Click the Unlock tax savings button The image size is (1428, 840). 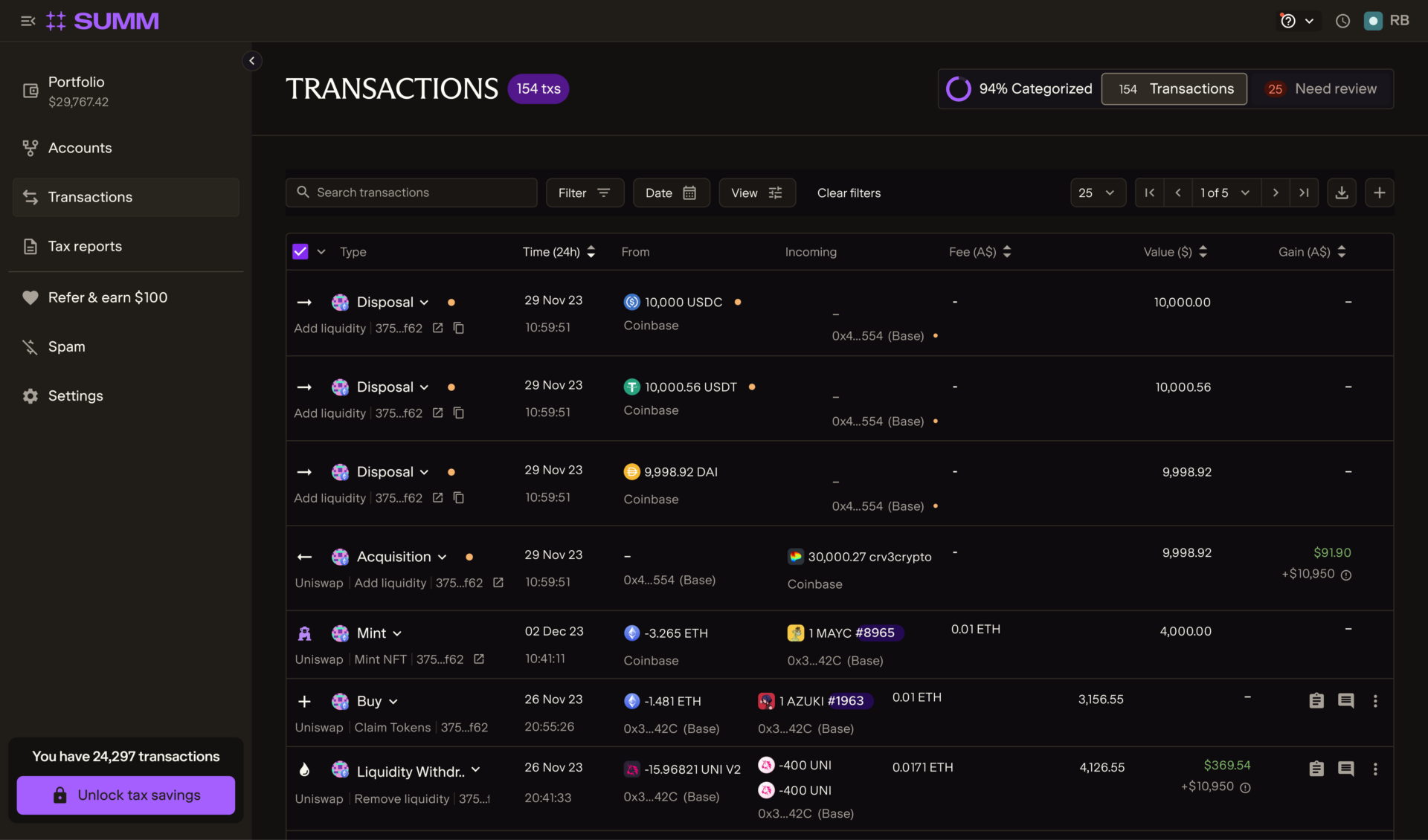[126, 795]
